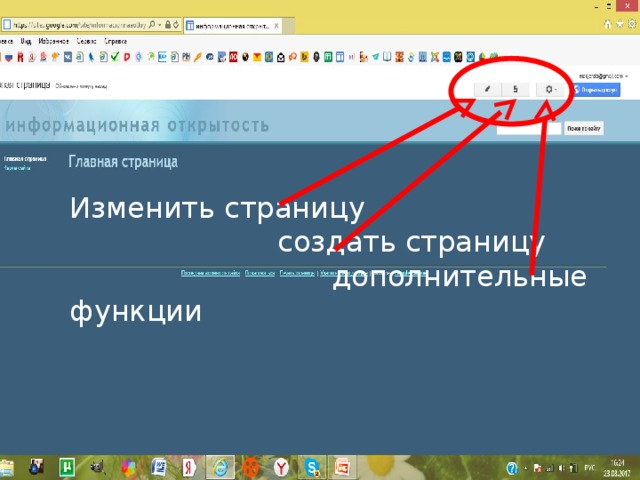Click the taskbar clock and date
The height and width of the screenshot is (480, 640).
(x=617, y=468)
